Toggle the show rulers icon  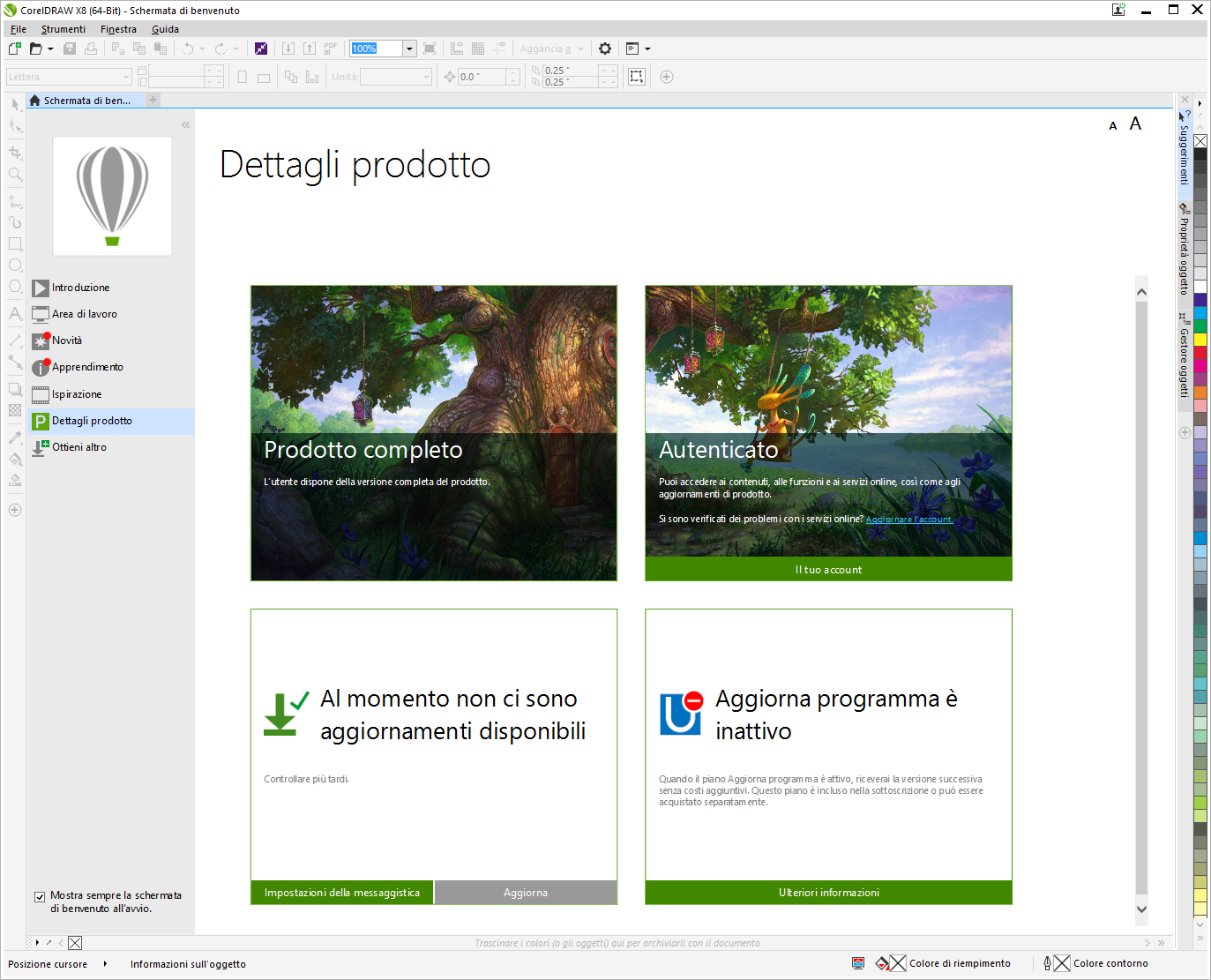coord(457,49)
